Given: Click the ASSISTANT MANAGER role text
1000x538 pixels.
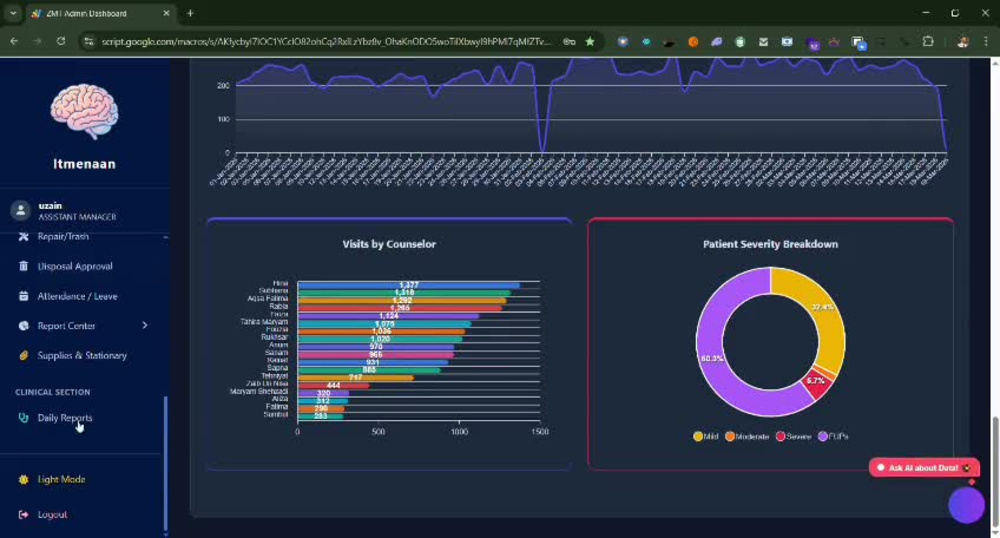Looking at the screenshot, I should point(77,217).
